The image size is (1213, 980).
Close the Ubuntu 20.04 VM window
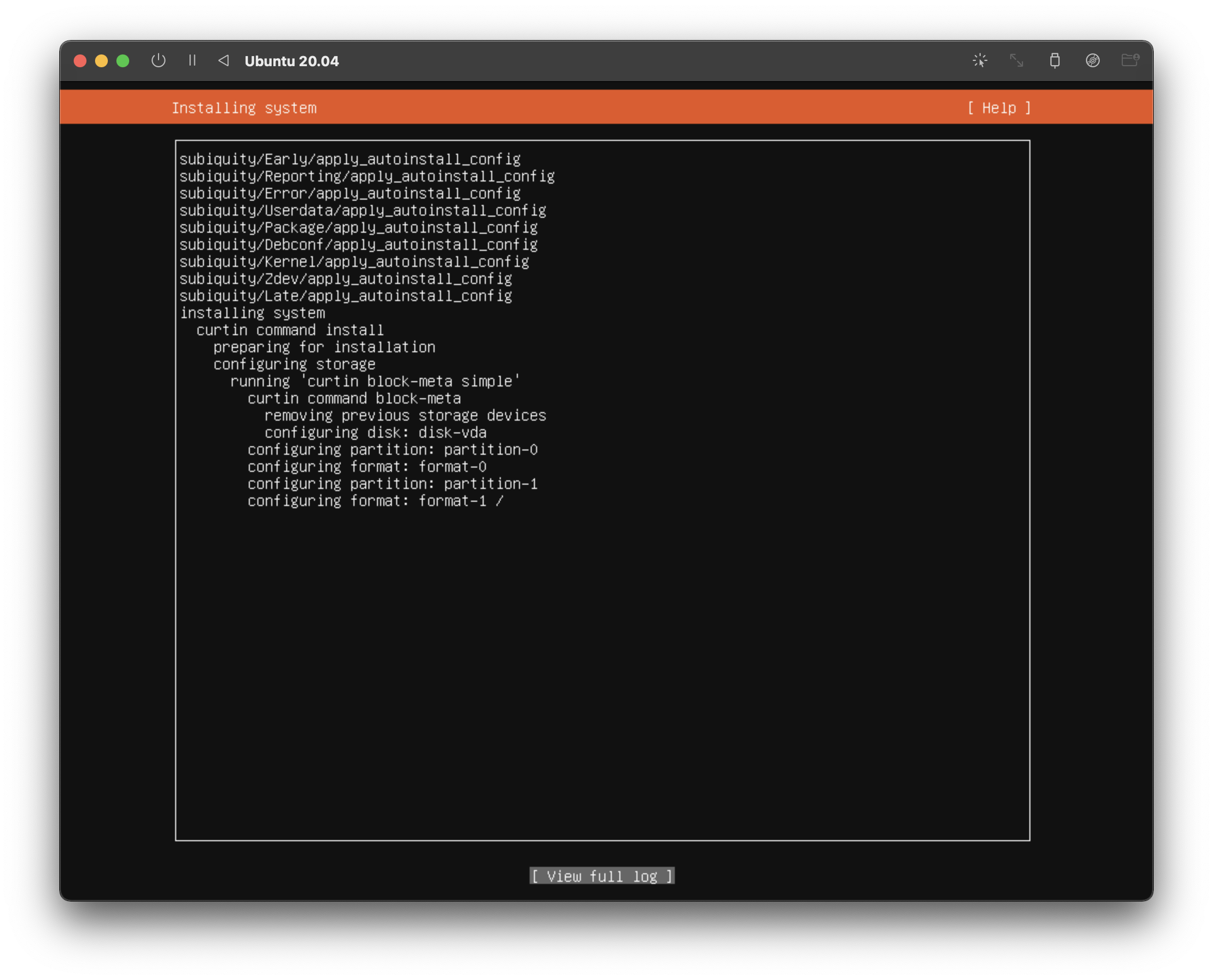pyautogui.click(x=80, y=61)
